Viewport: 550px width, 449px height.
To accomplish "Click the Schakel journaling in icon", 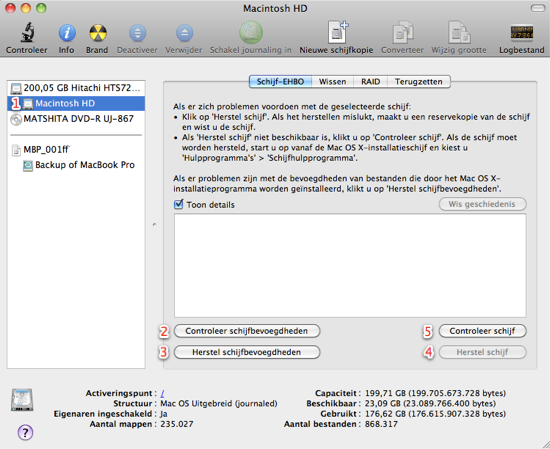I will (x=251, y=32).
